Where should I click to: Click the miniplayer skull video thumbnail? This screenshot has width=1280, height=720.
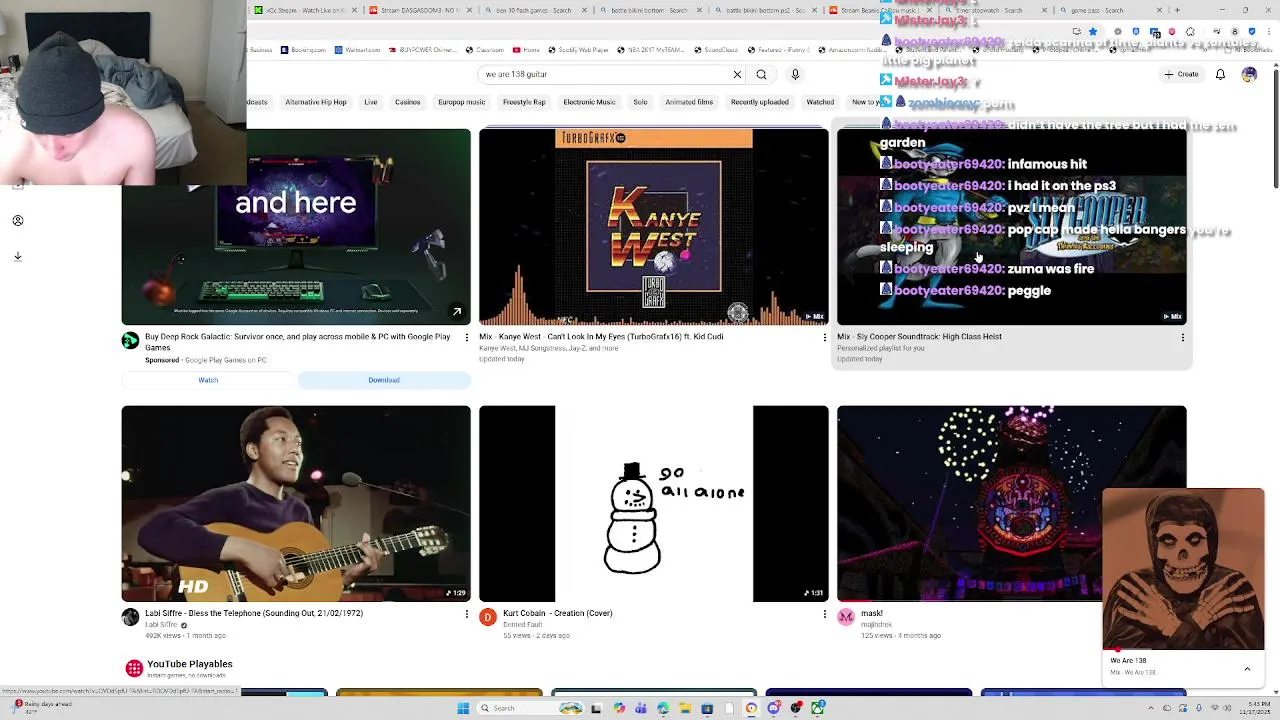coord(1184,569)
